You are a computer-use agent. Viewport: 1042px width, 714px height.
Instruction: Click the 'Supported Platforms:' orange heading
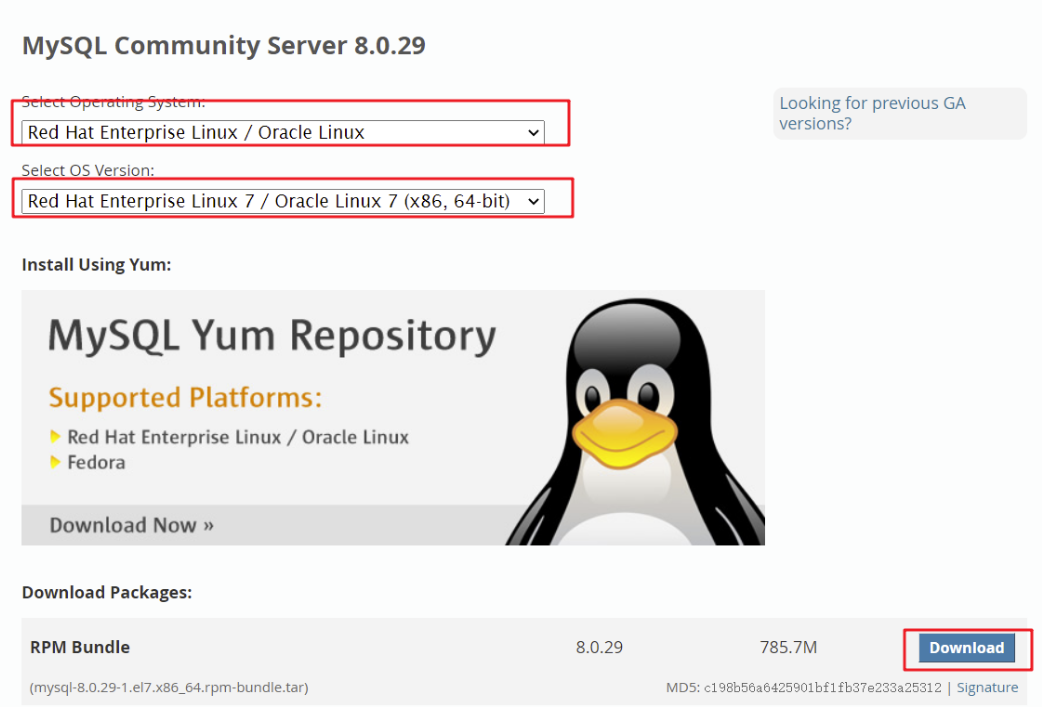point(185,398)
